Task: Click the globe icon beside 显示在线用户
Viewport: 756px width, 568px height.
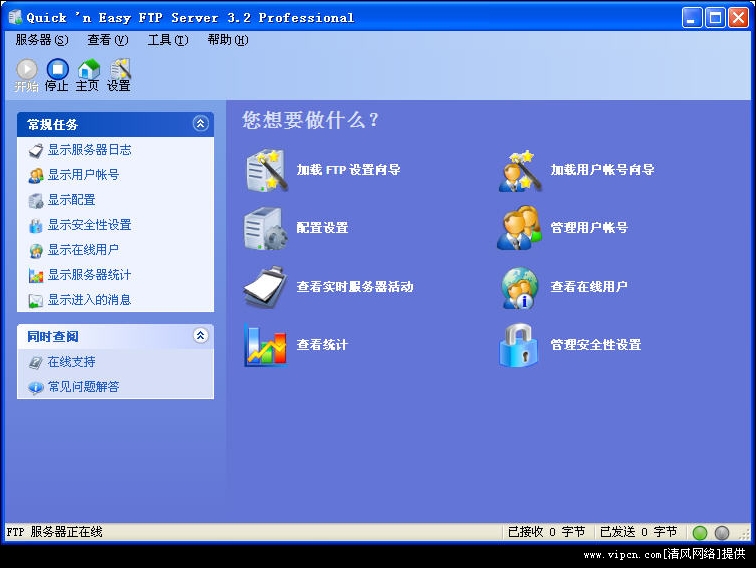Action: click(x=36, y=251)
